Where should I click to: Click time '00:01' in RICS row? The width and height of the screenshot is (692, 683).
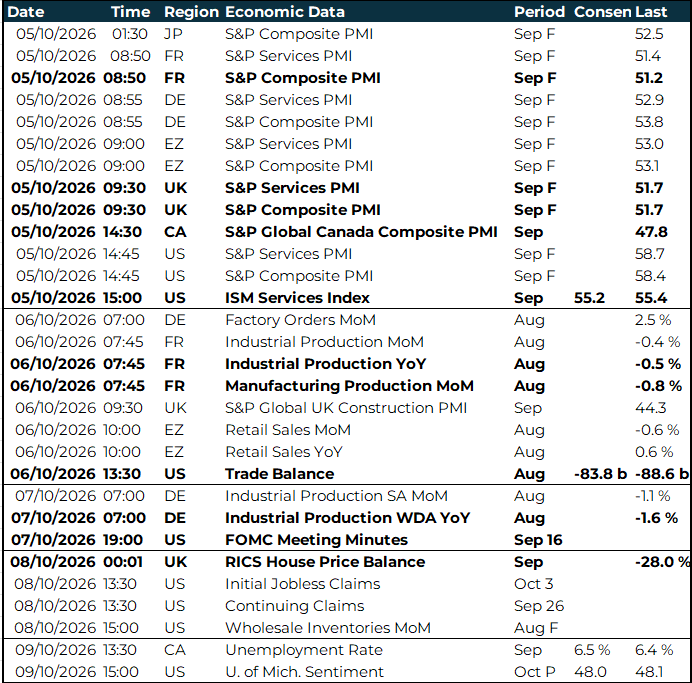[123, 562]
